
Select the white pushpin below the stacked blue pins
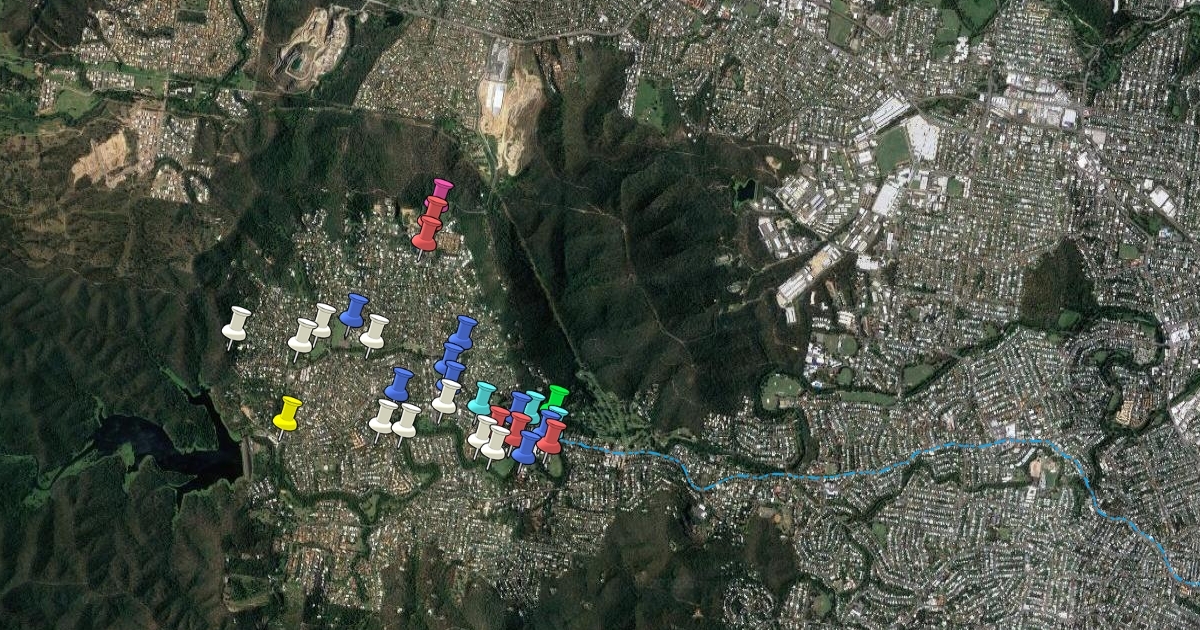point(447,395)
